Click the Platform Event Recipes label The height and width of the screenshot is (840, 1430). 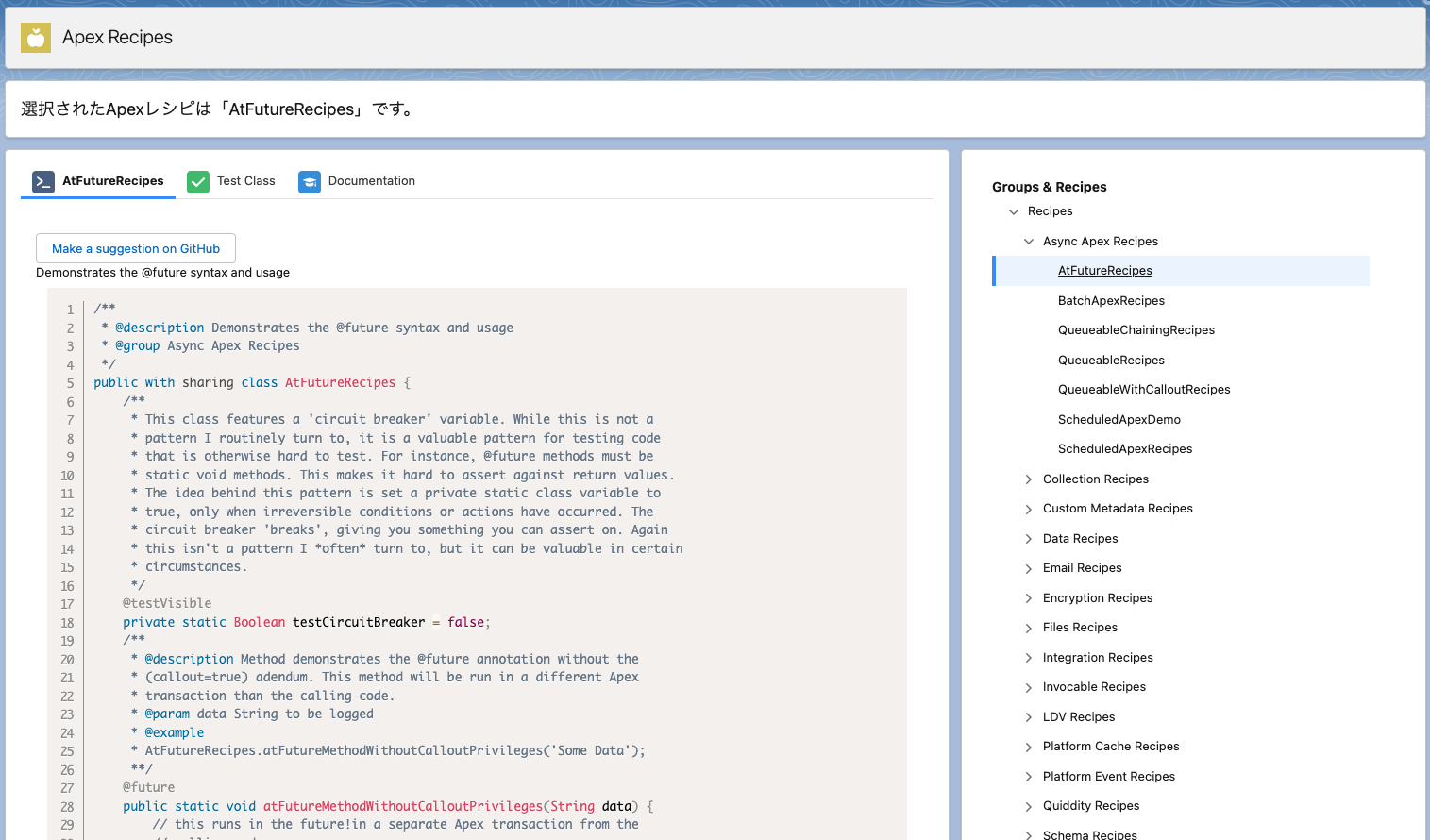click(1109, 777)
